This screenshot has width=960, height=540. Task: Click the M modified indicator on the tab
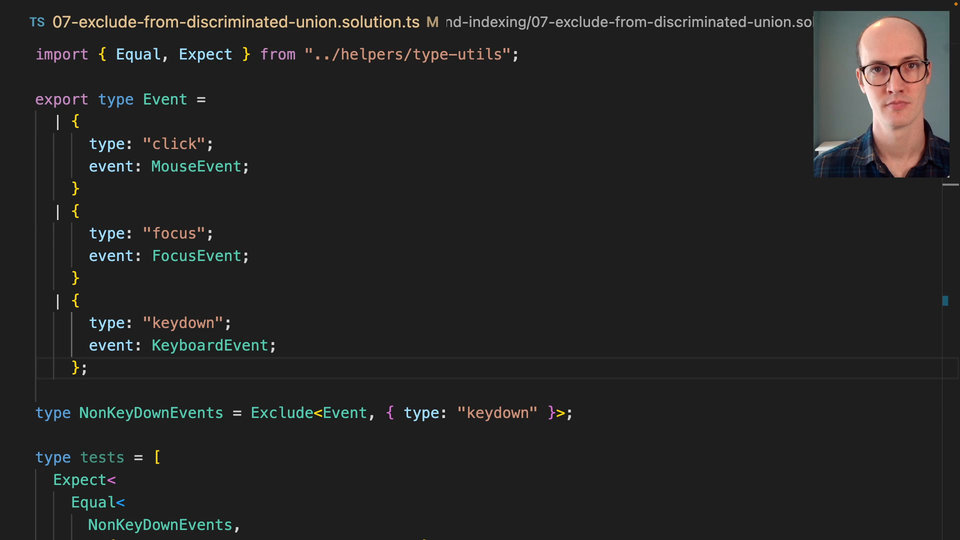click(432, 22)
